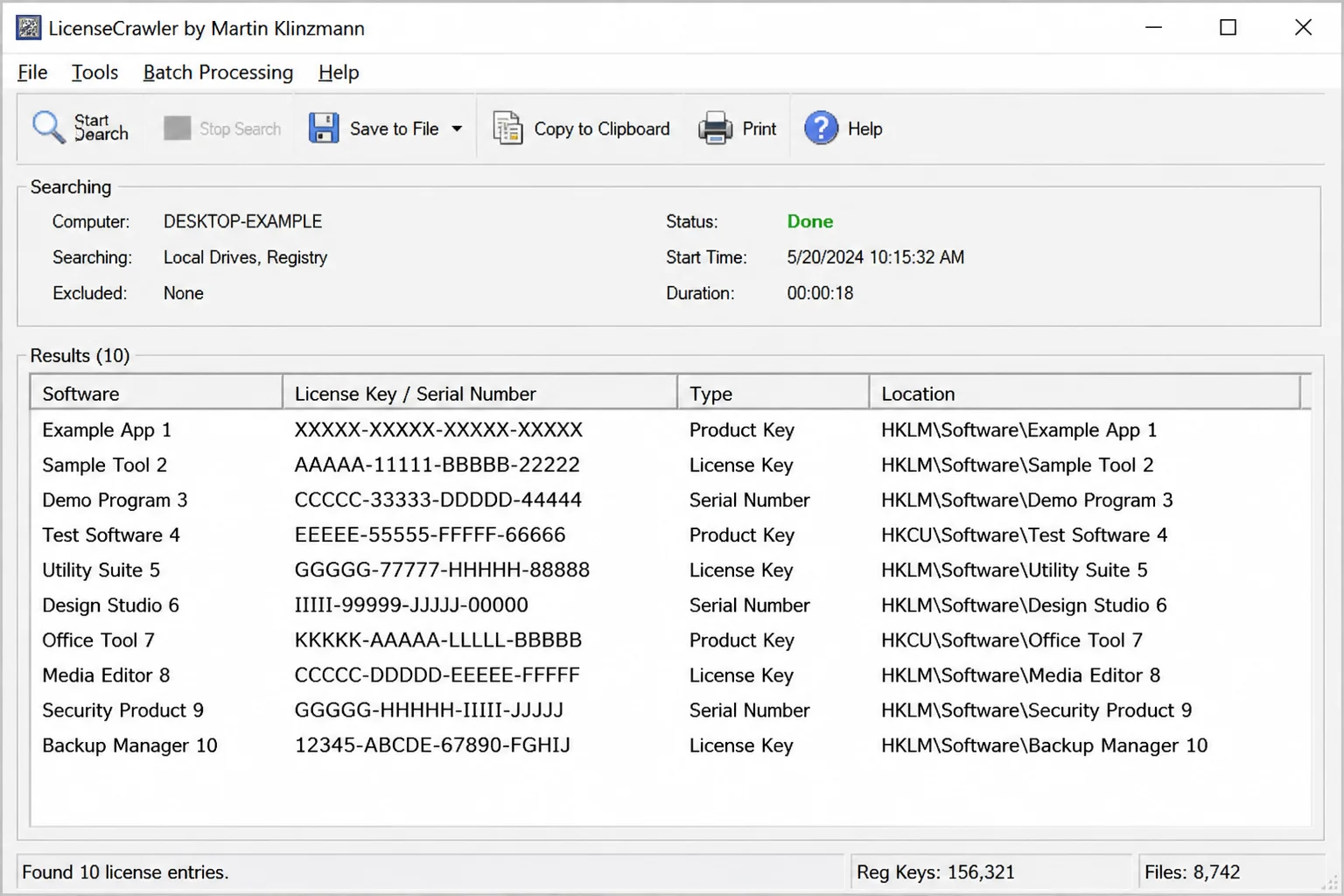Select the Utility Suite 5 row
This screenshot has width=1344, height=896.
tap(670, 570)
